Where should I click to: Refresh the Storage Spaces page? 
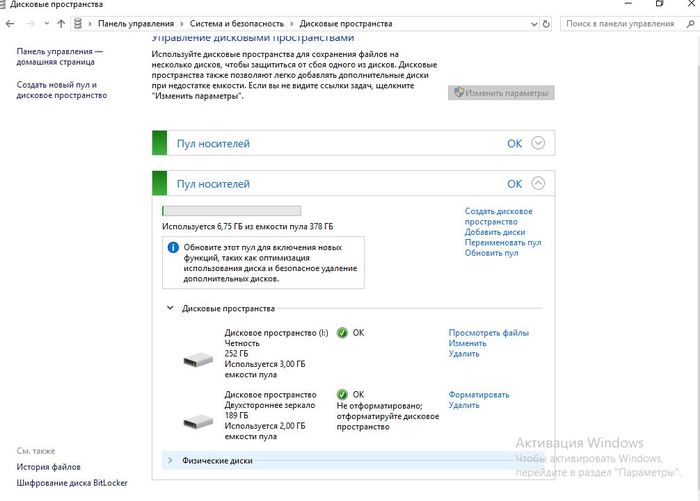546,24
